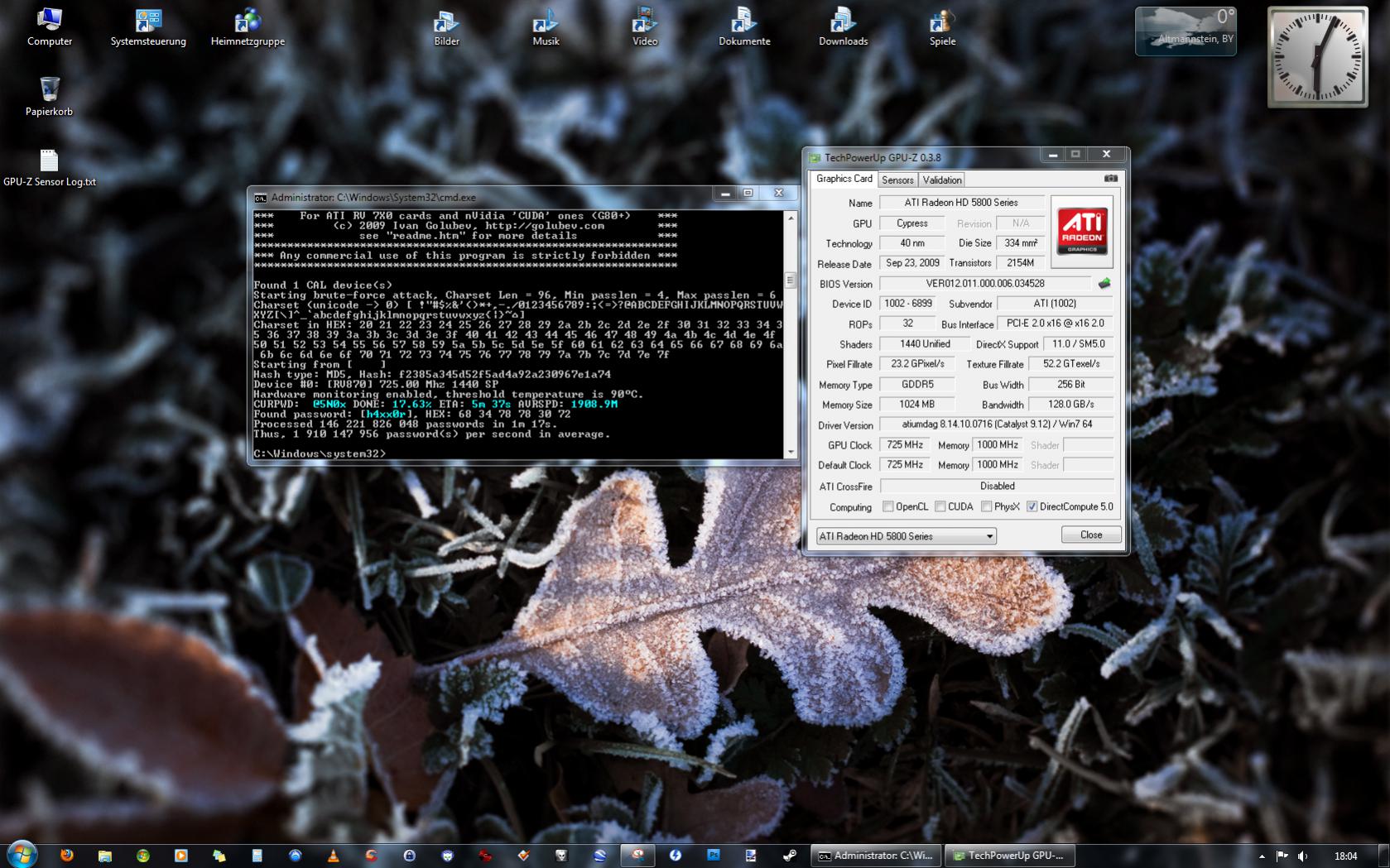Click the Pixel Fillrate value 23.2 GPixel/s
Viewport: 1390px width, 868px height.
917,364
